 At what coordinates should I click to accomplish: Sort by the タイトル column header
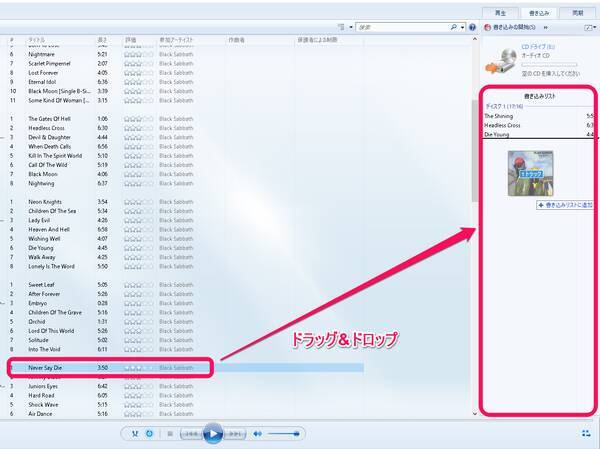point(37,40)
